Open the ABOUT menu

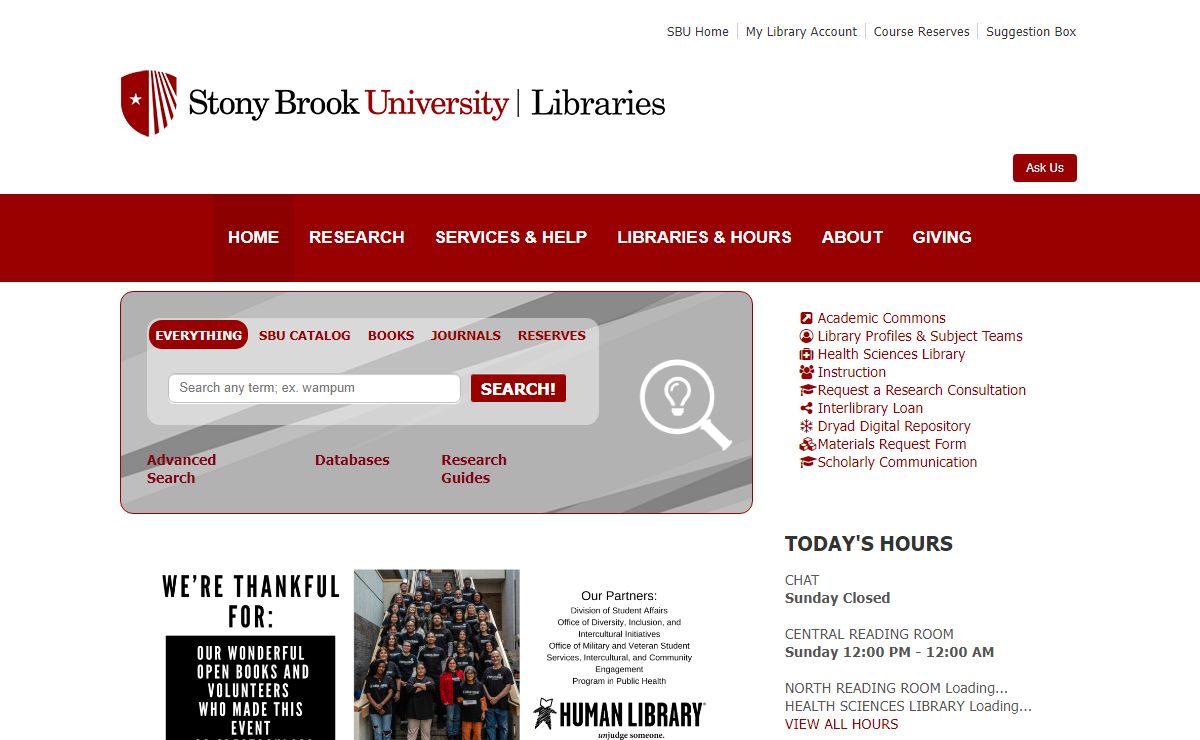852,237
